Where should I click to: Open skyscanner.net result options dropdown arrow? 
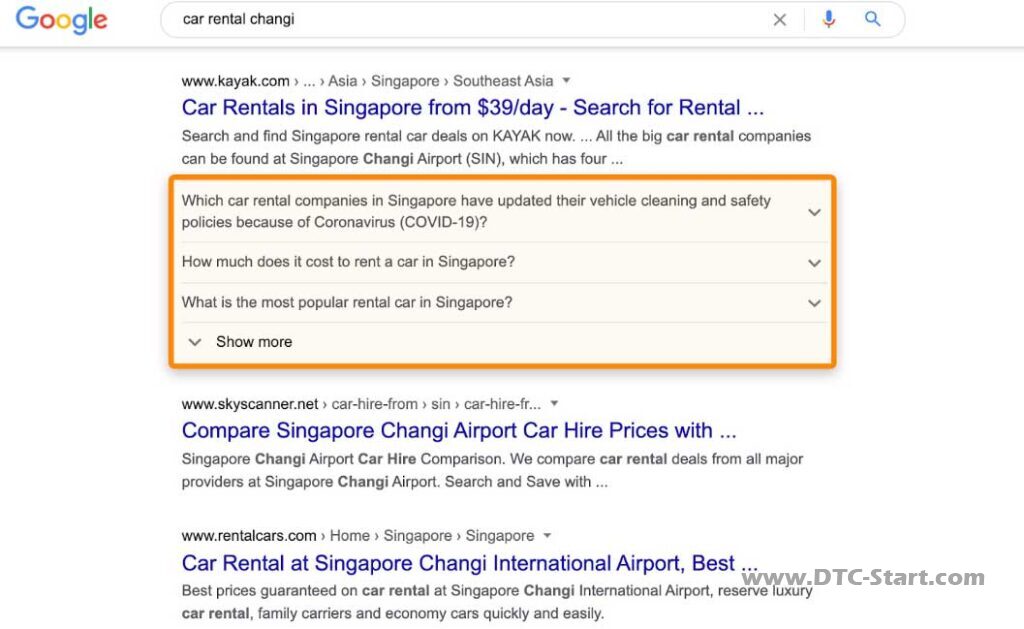554,403
